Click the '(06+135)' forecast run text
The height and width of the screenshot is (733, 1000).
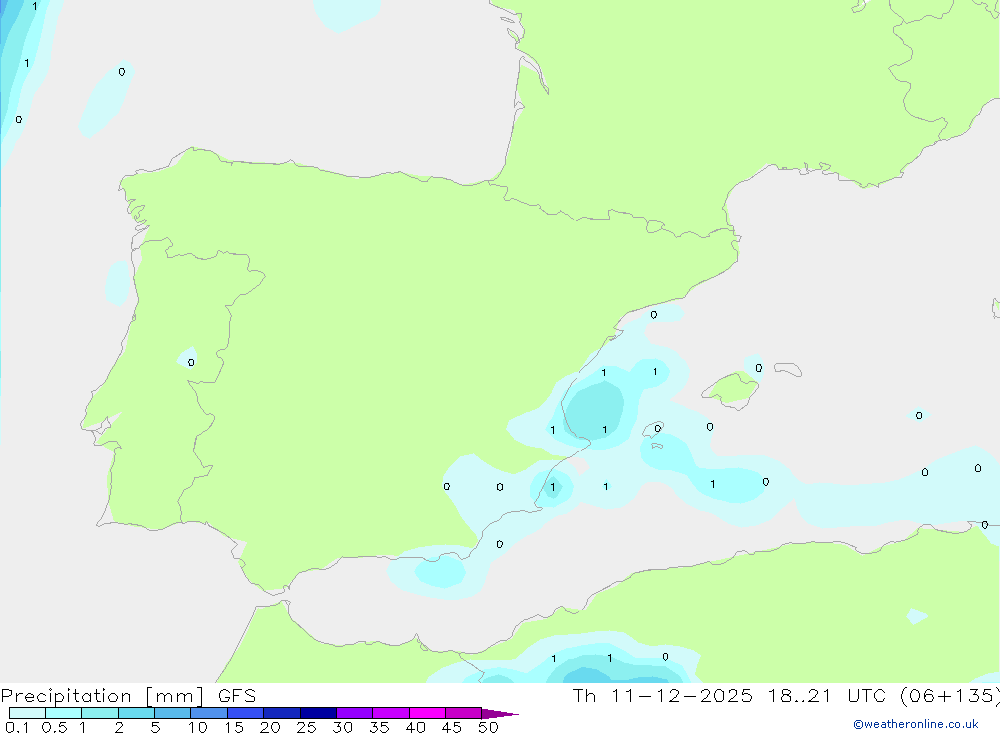949,695
